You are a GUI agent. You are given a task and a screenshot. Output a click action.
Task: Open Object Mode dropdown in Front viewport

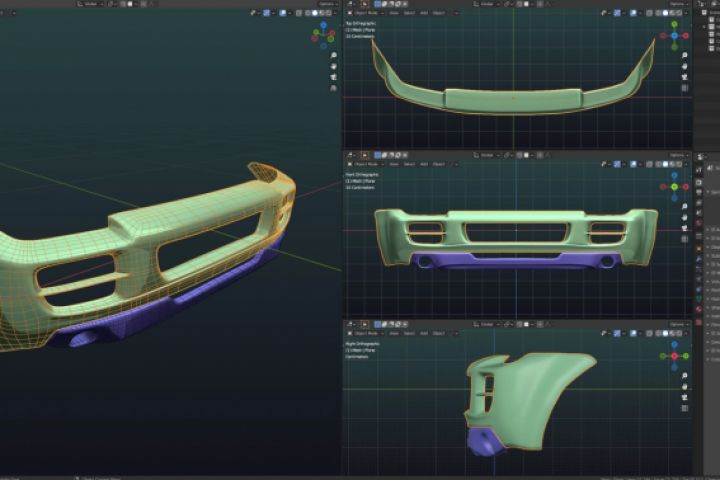[x=369, y=164]
